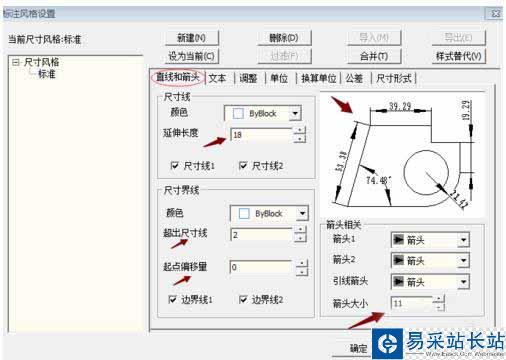Open the 文本 tab
Viewport: 506px width, 360px height.
pyautogui.click(x=217, y=78)
